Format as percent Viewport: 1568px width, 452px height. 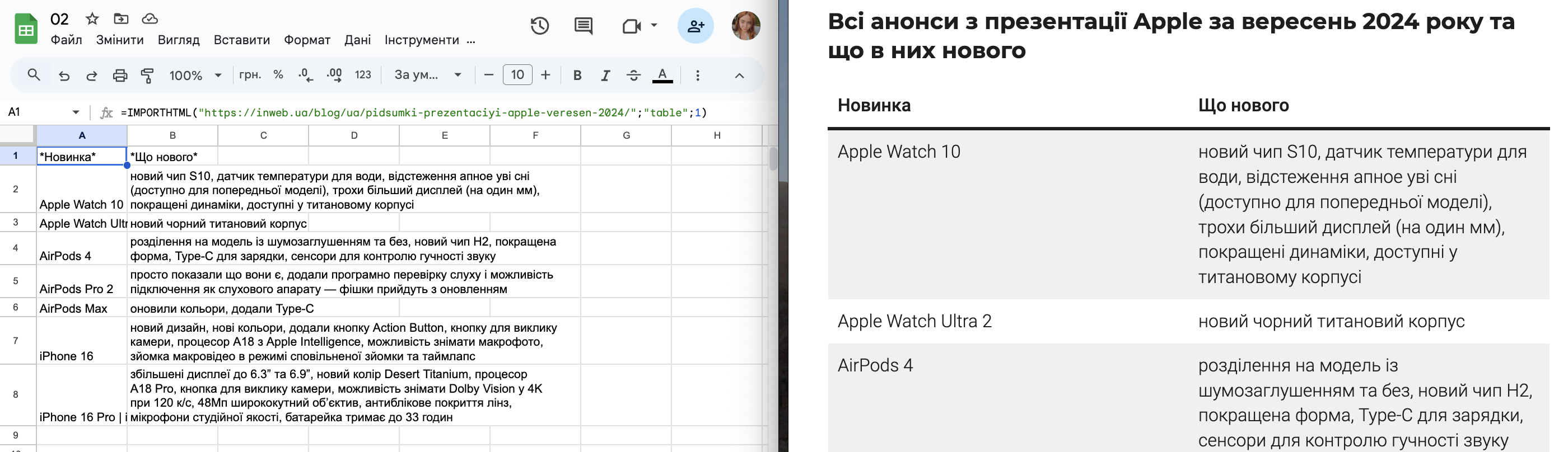(278, 75)
